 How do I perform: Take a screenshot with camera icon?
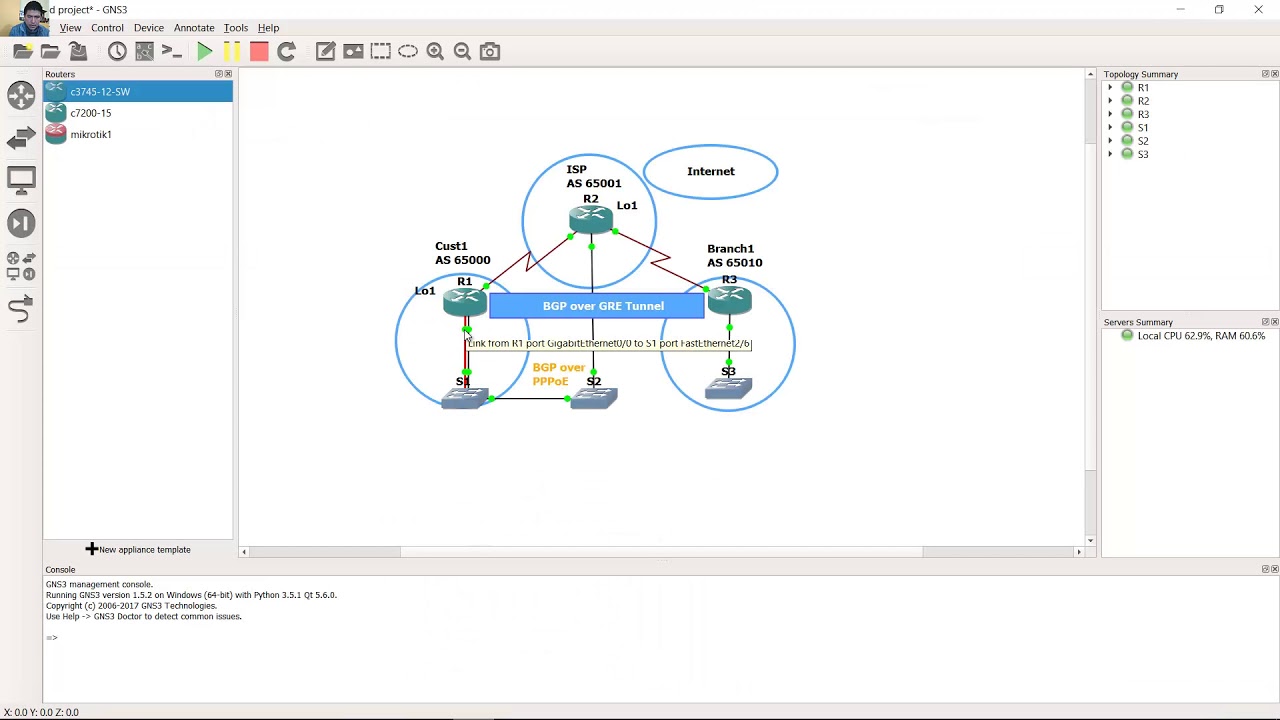(490, 51)
